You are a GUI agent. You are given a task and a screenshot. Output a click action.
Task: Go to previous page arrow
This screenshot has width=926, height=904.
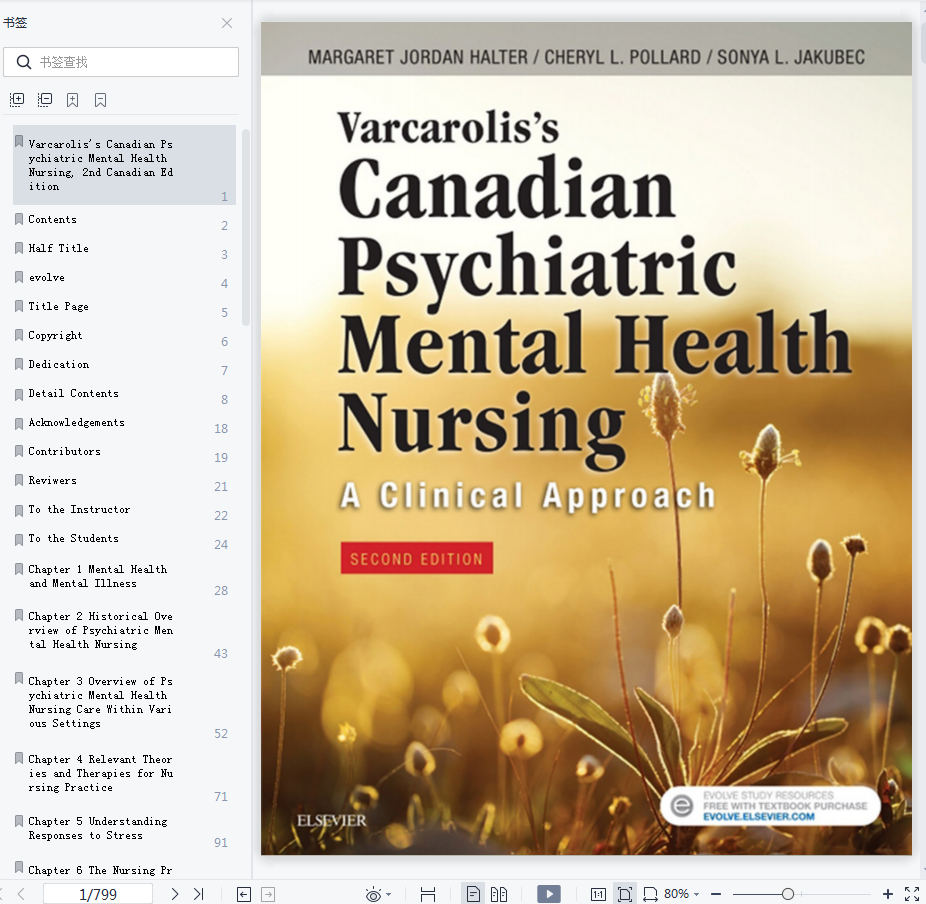pyautogui.click(x=21, y=894)
